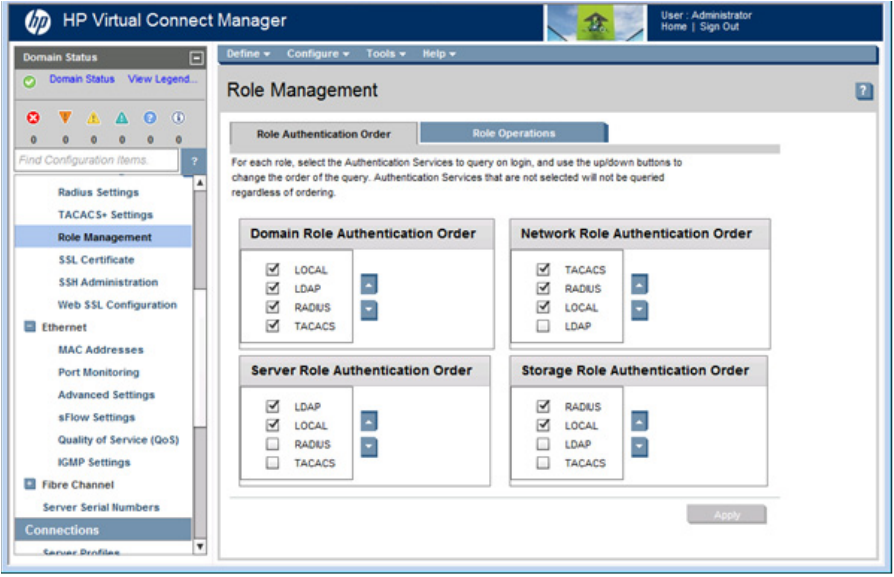Screen dimensions: 894x577
Task: Uncheck RADIUS in Domain Role order
Action: pyautogui.click(x=273, y=307)
